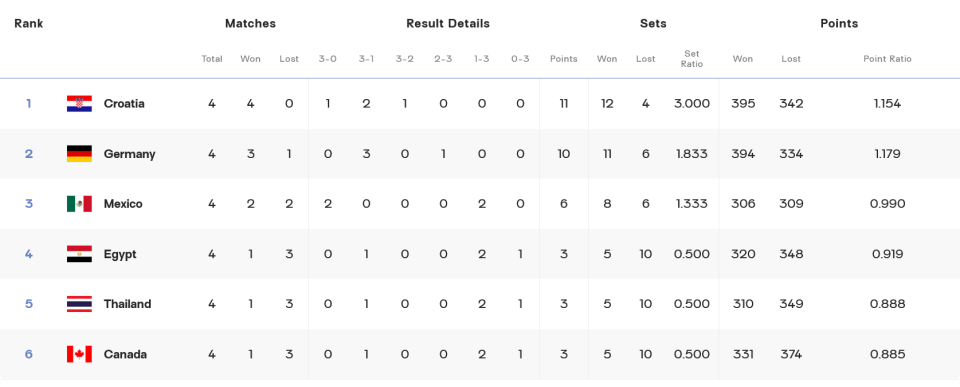This screenshot has height=387, width=960.
Task: Open the Croatia team link
Action: (x=124, y=103)
